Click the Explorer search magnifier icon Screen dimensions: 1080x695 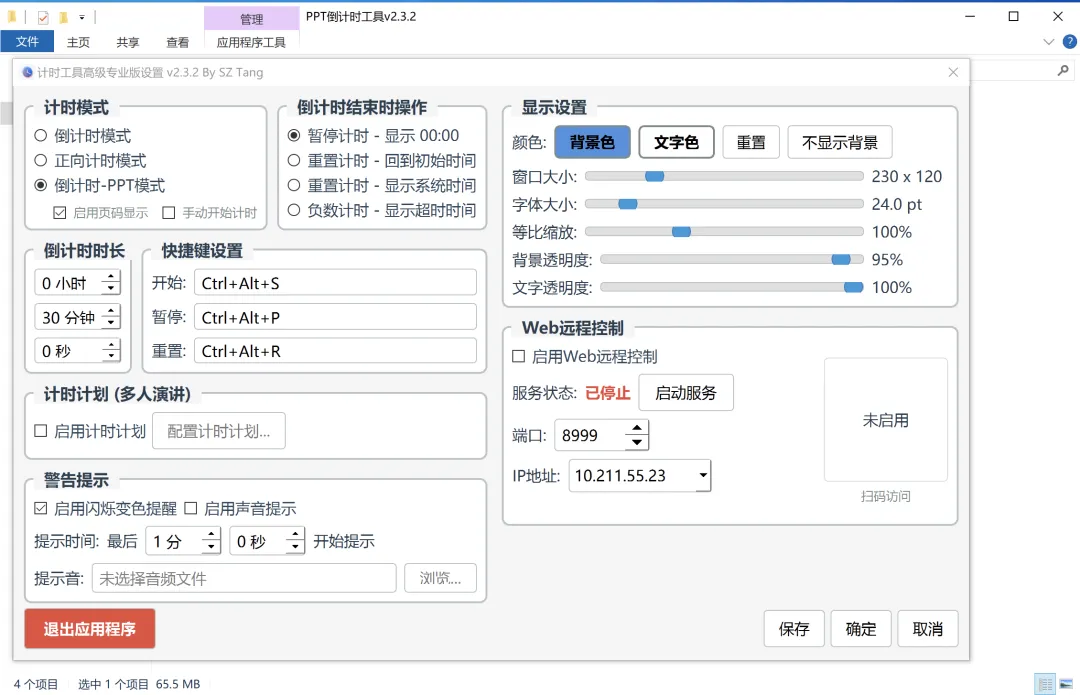coord(1063,70)
